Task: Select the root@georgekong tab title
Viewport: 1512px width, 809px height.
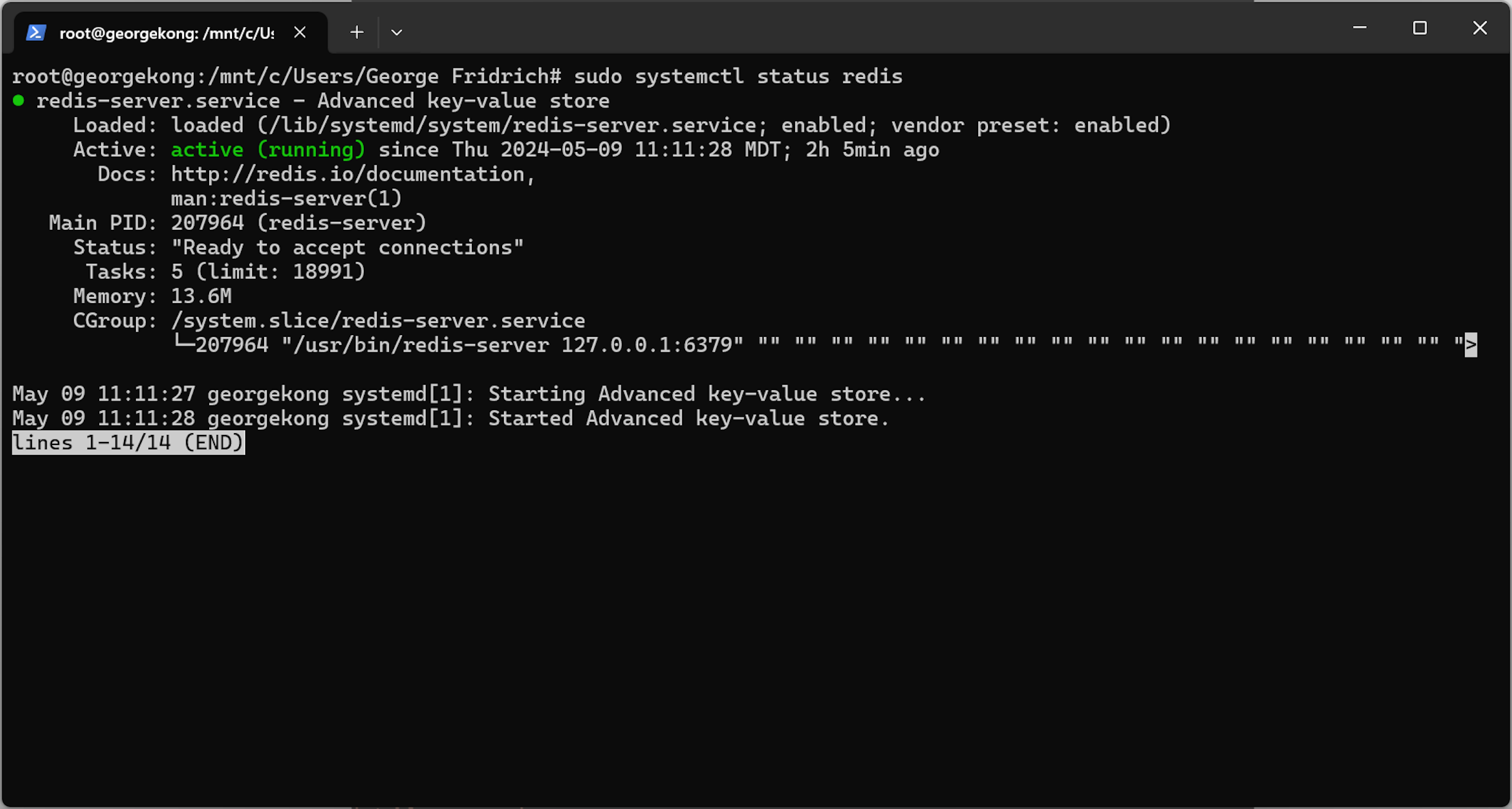Action: (167, 33)
